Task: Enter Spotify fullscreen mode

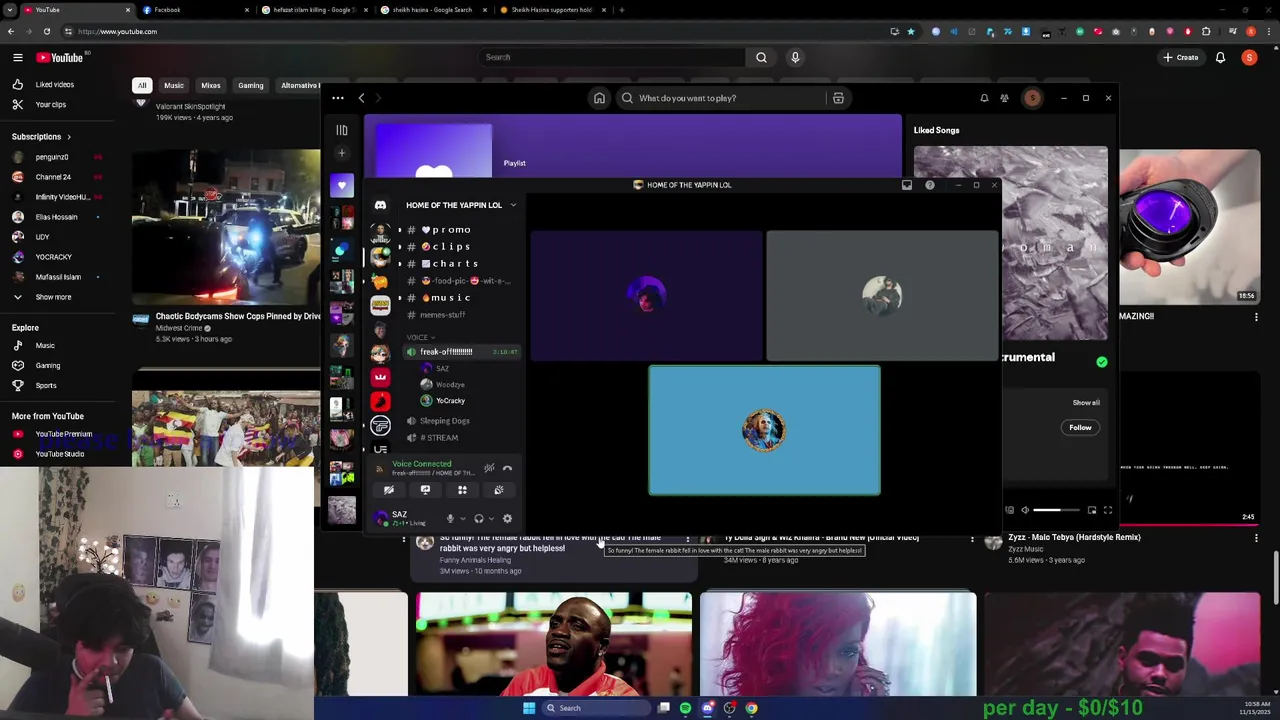Action: coord(1108,510)
